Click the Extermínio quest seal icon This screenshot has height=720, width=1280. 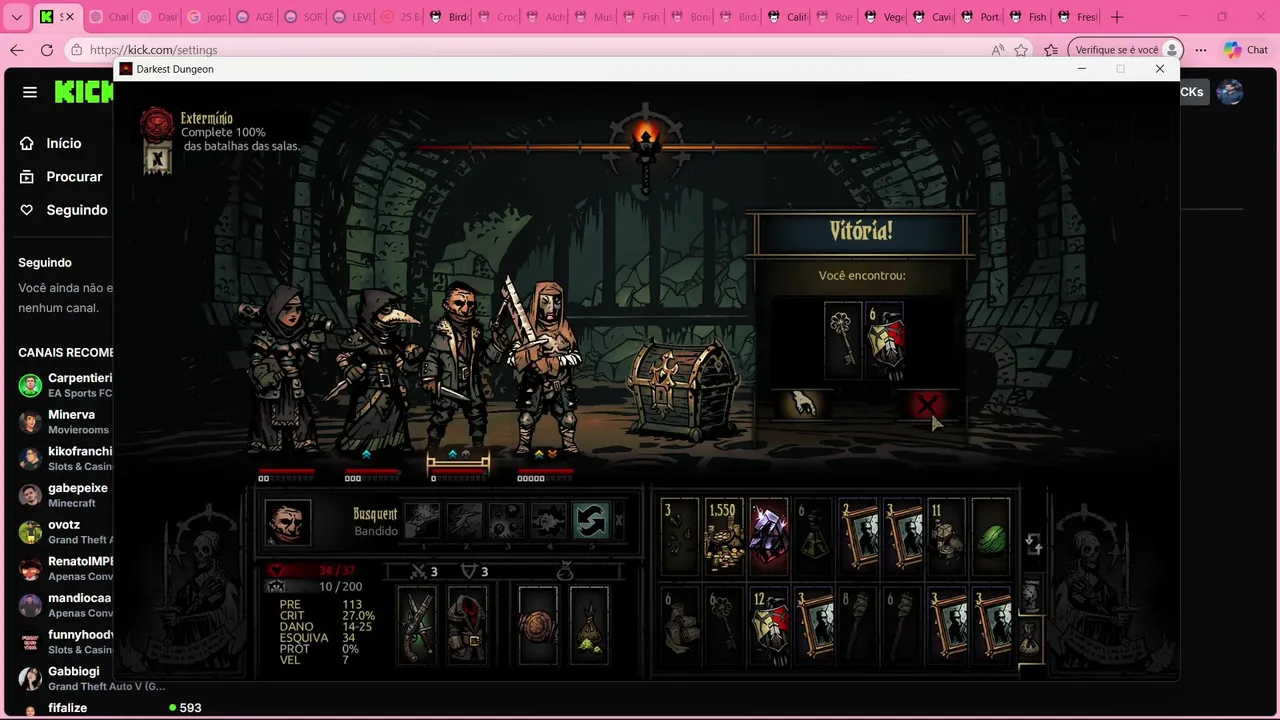coord(157,124)
